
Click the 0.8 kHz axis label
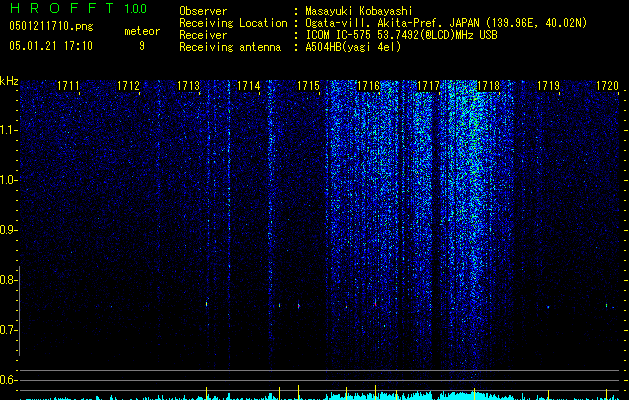pyautogui.click(x=8, y=280)
